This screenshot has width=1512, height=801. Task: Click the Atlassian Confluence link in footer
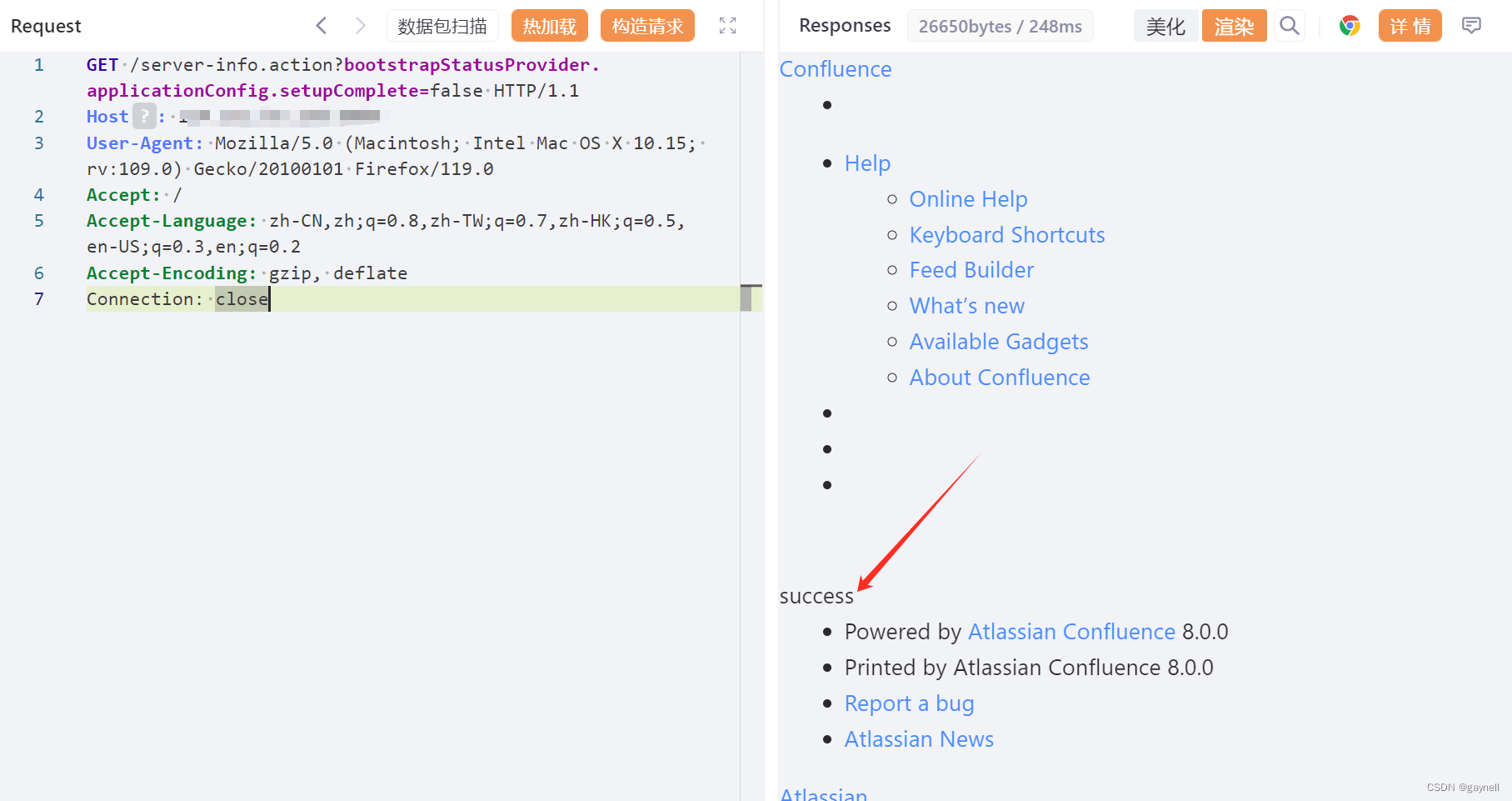pos(1071,632)
